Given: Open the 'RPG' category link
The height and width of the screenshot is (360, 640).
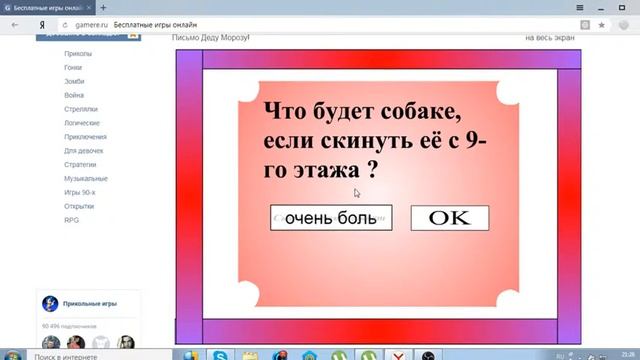Looking at the screenshot, I should [71, 220].
